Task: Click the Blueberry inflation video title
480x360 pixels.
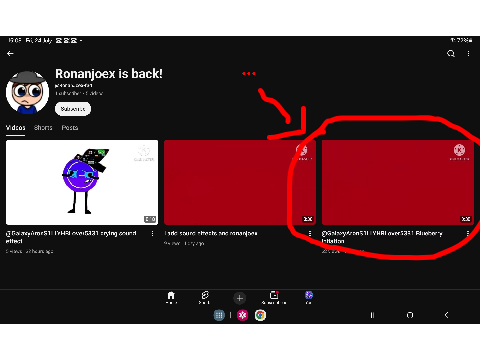Action: 382,237
